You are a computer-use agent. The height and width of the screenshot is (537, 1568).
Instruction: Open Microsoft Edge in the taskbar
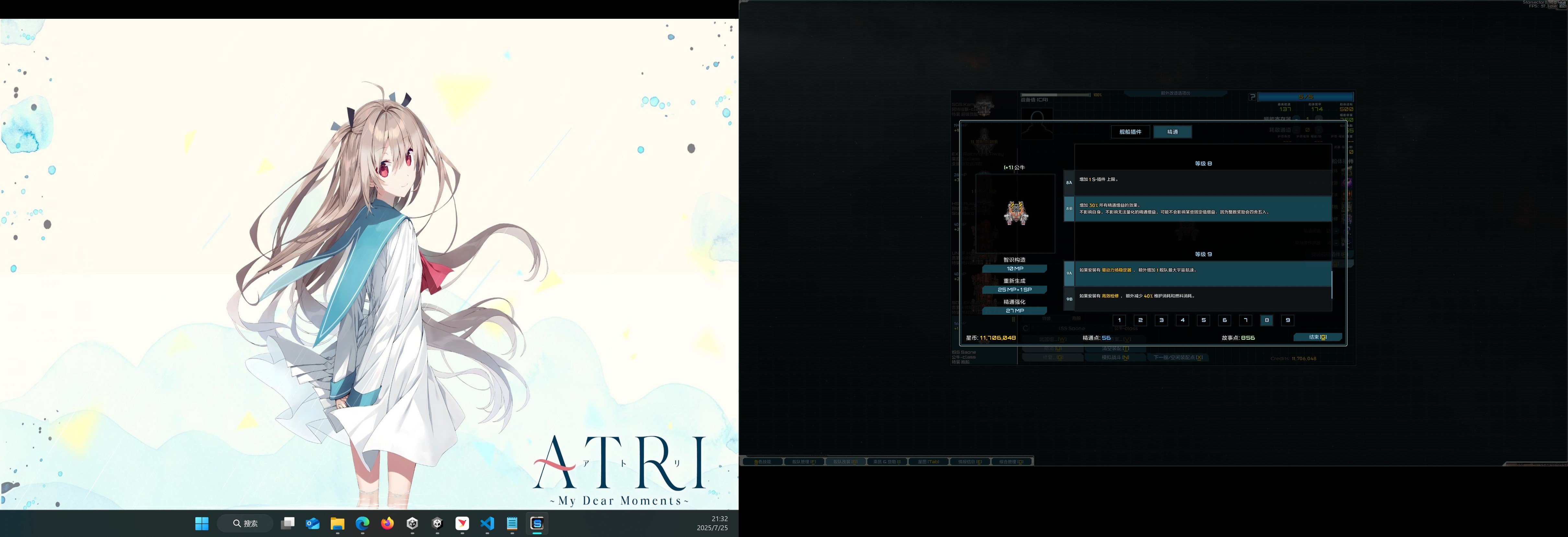pos(362,524)
